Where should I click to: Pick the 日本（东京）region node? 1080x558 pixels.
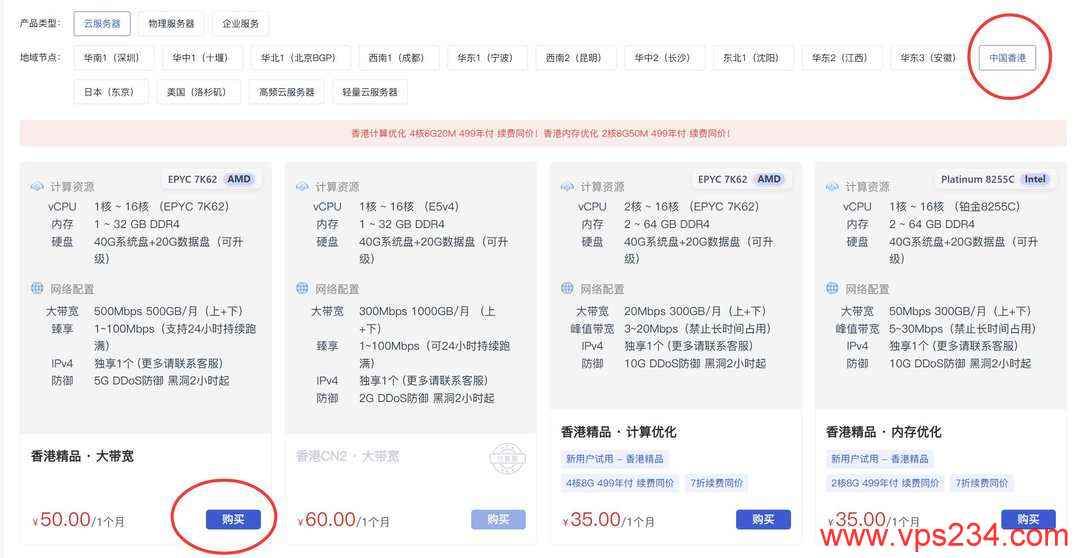pyautogui.click(x=109, y=92)
